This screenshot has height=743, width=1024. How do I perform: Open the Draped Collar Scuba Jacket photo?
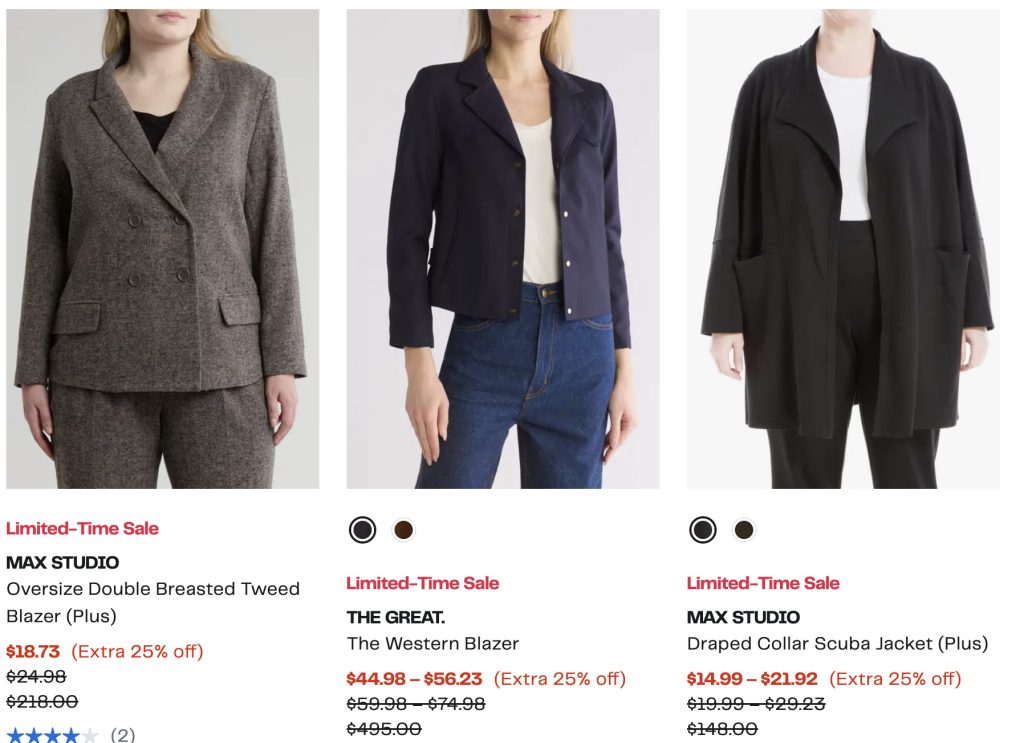tap(843, 249)
